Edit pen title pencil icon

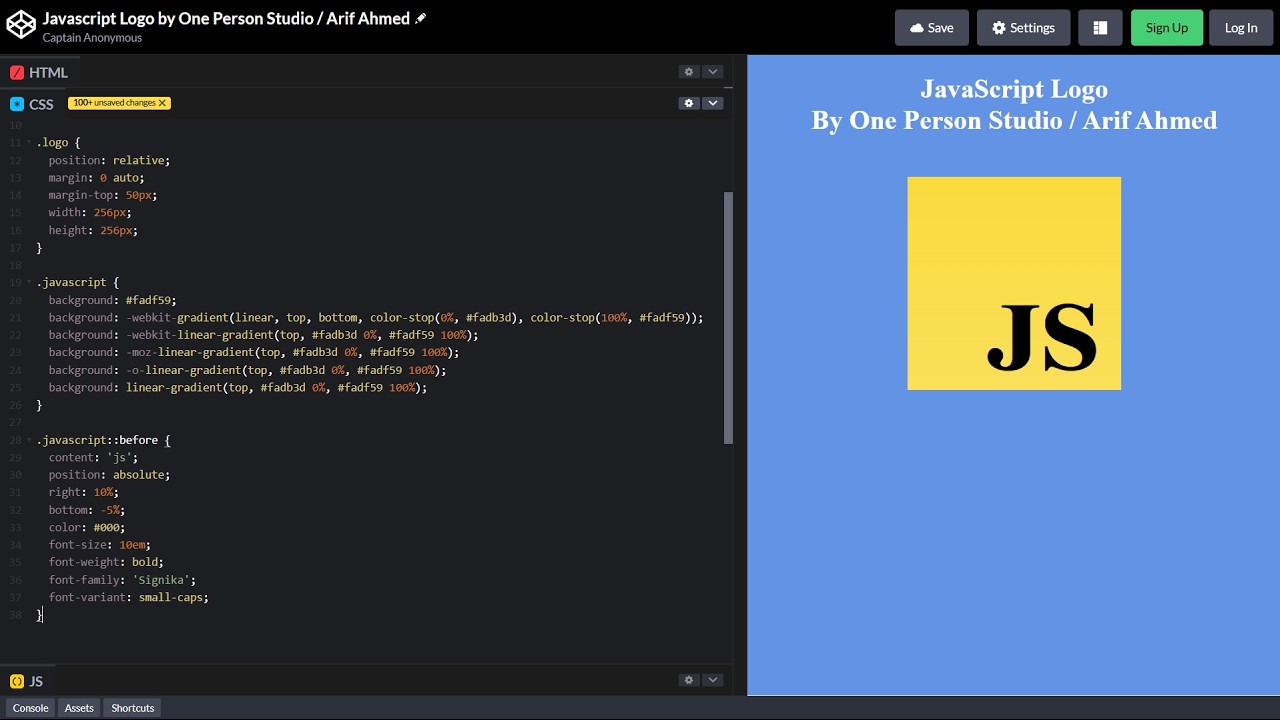tap(421, 19)
